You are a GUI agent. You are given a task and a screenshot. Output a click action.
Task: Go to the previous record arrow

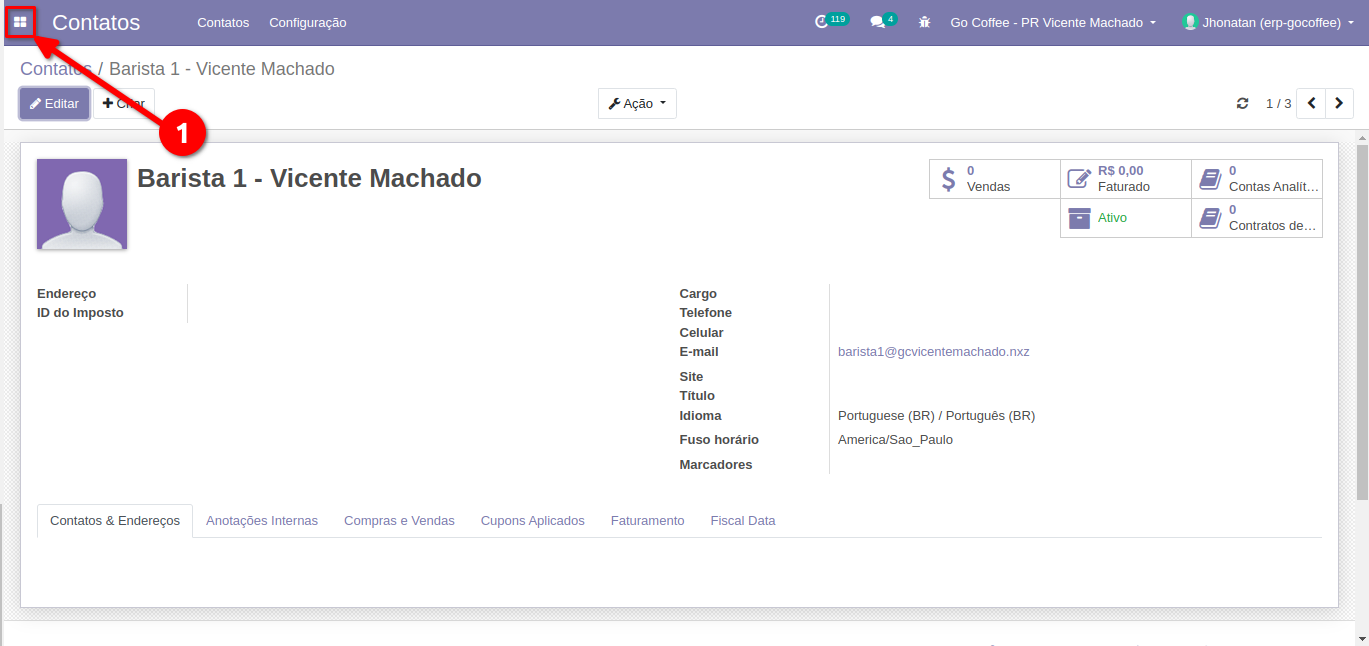click(x=1311, y=104)
